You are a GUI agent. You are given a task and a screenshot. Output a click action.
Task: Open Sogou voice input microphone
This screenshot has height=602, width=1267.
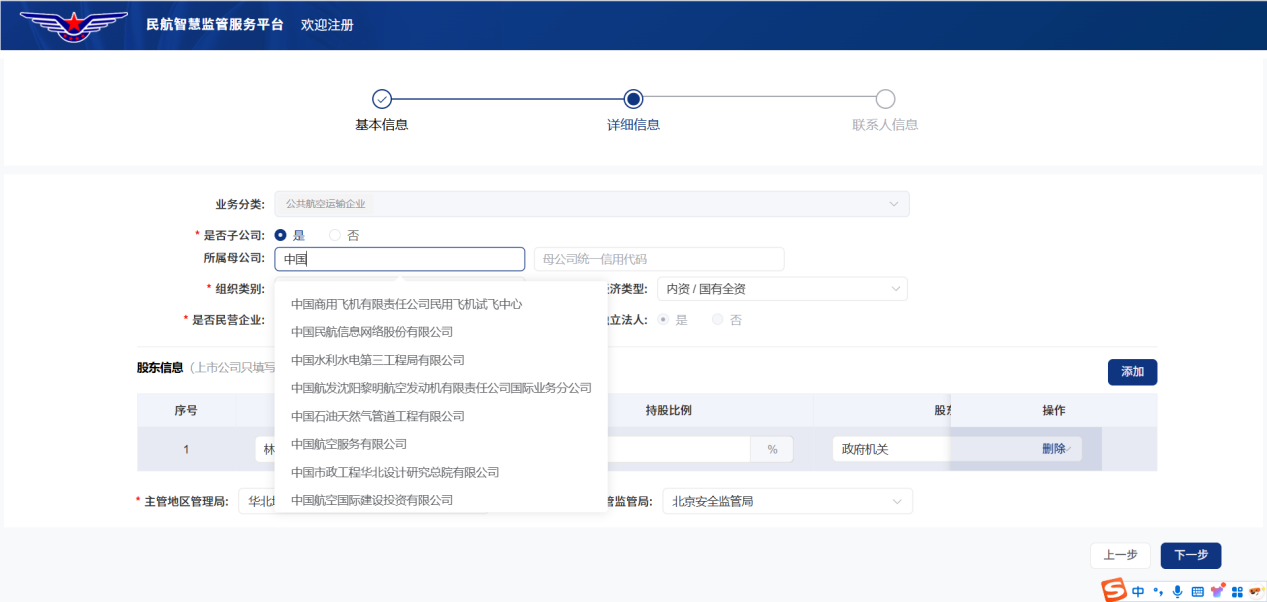point(1177,590)
